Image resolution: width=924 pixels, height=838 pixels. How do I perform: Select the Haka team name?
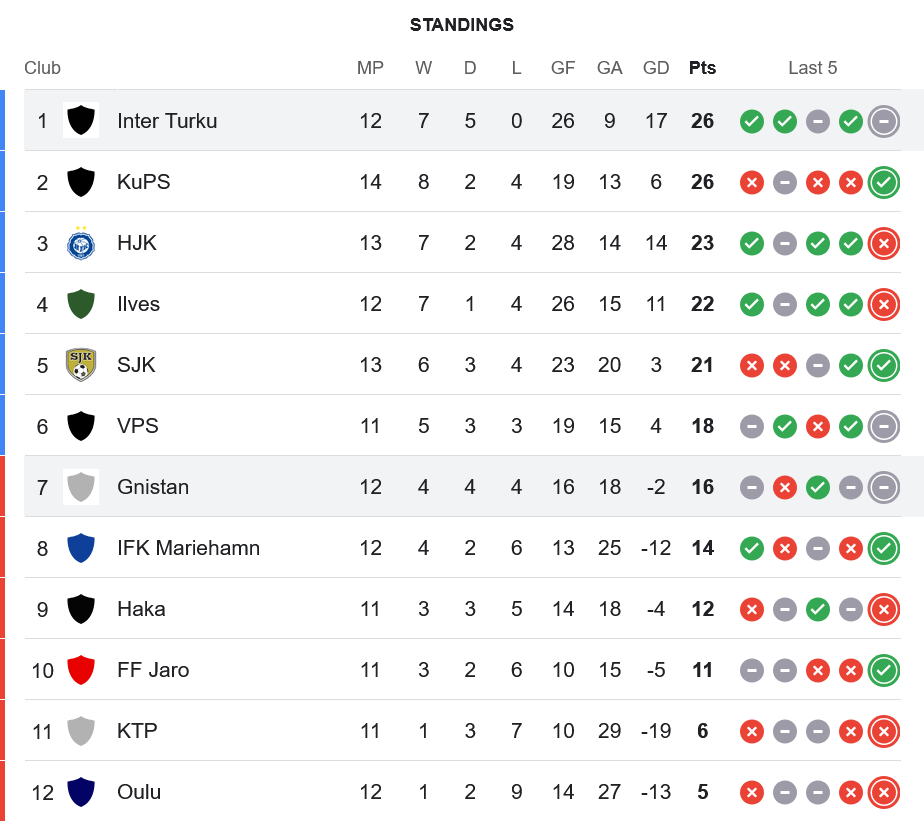pyautogui.click(x=141, y=609)
